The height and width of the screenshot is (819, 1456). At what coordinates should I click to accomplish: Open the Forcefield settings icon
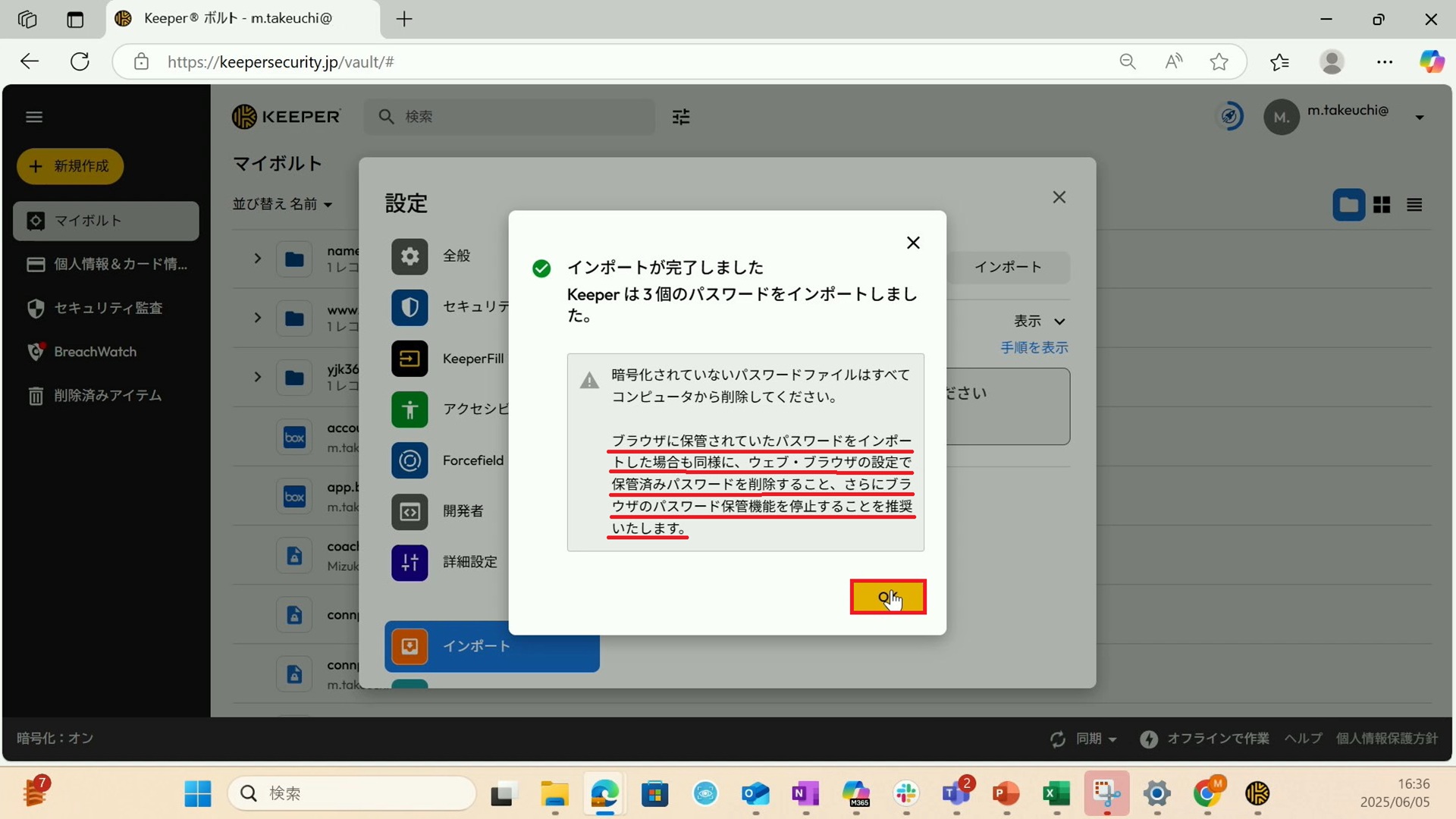pos(409,460)
